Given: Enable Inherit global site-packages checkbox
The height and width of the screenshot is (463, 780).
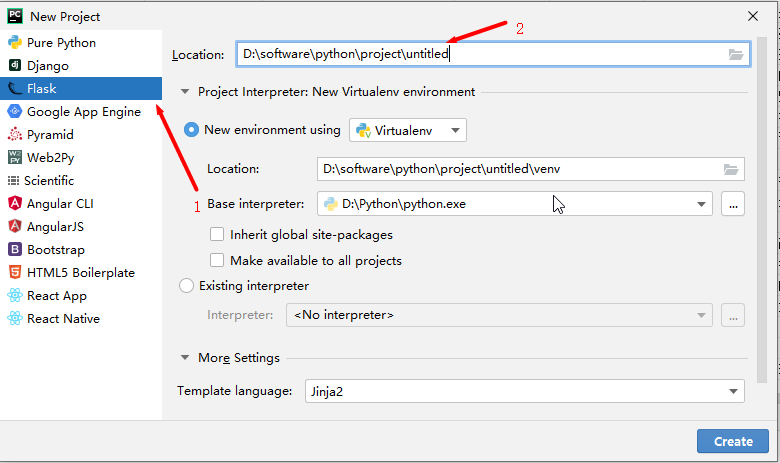Looking at the screenshot, I should [217, 234].
